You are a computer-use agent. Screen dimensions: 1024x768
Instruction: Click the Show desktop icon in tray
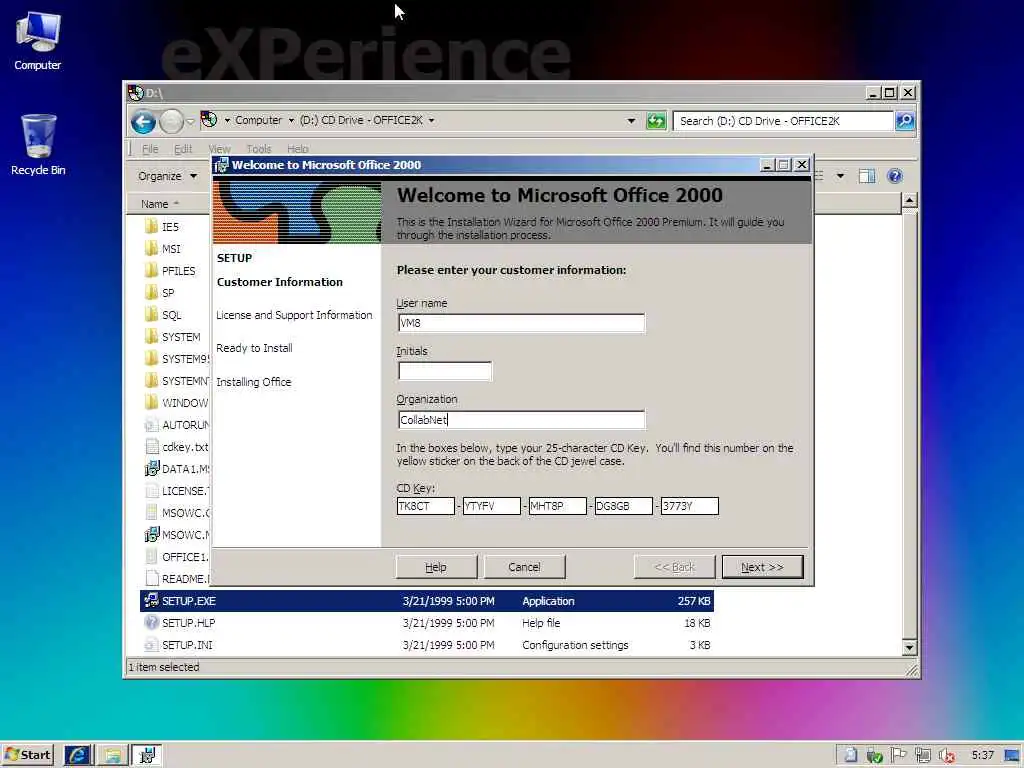pos(1012,756)
